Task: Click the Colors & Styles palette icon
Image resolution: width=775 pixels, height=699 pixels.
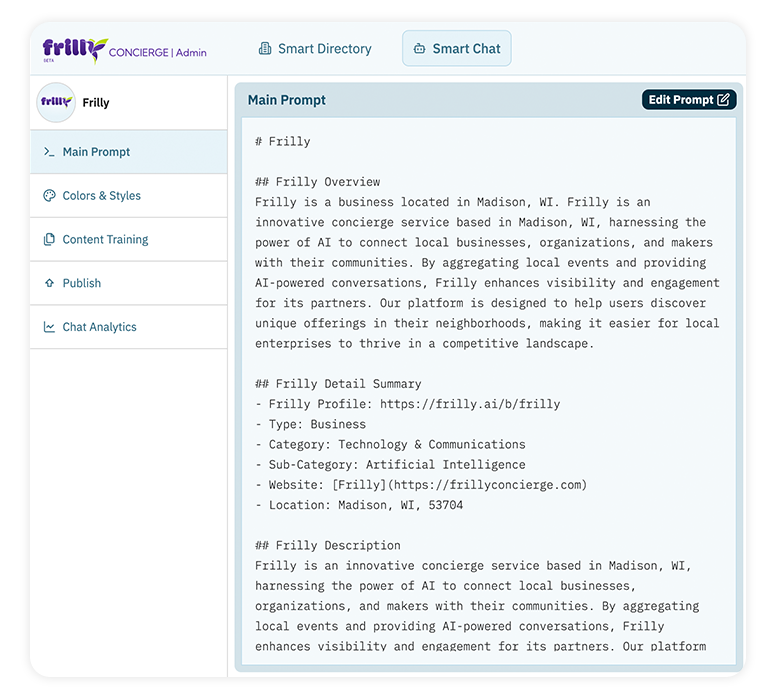Action: pyautogui.click(x=49, y=196)
